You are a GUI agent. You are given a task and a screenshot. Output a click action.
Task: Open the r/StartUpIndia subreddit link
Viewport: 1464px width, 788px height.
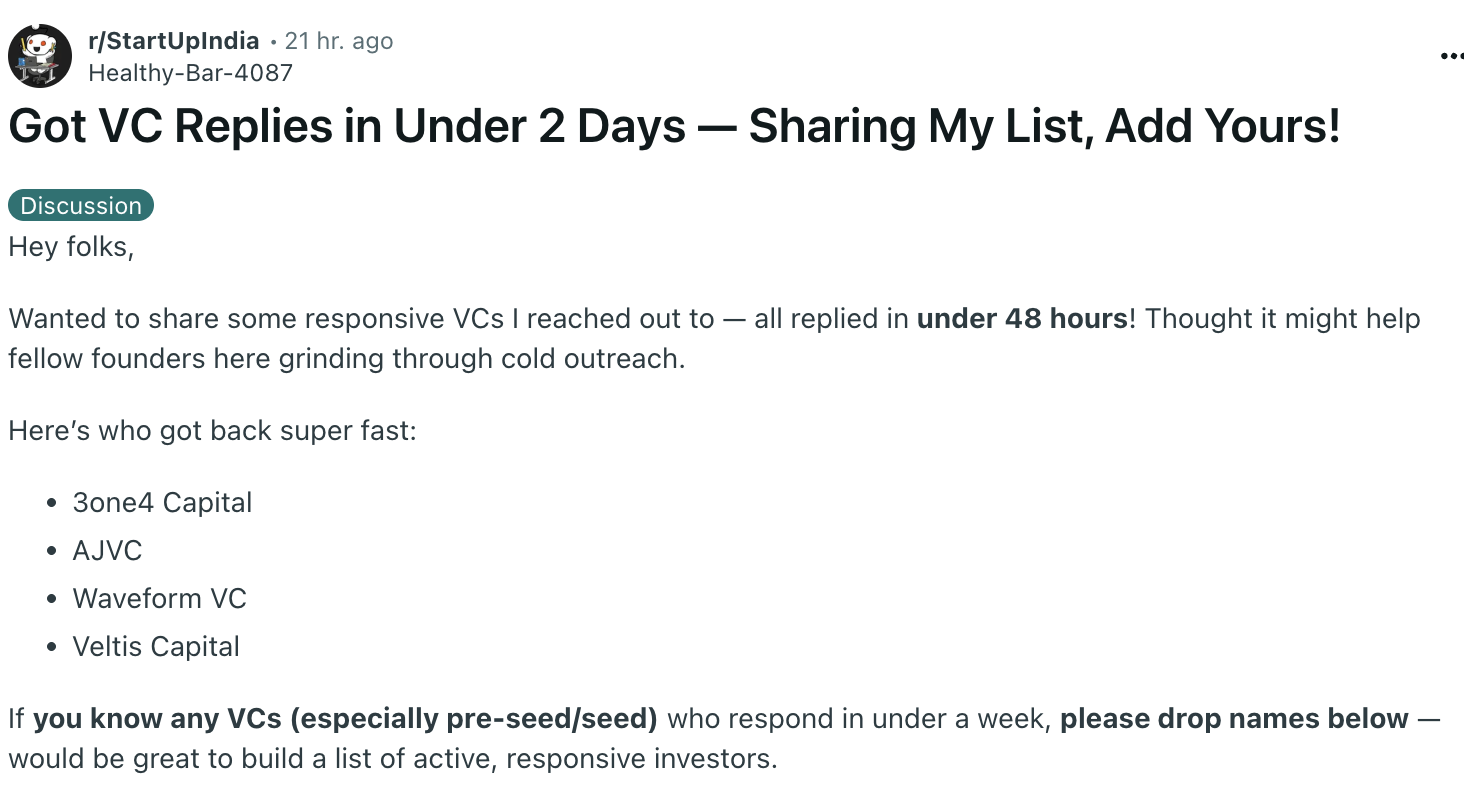point(173,41)
